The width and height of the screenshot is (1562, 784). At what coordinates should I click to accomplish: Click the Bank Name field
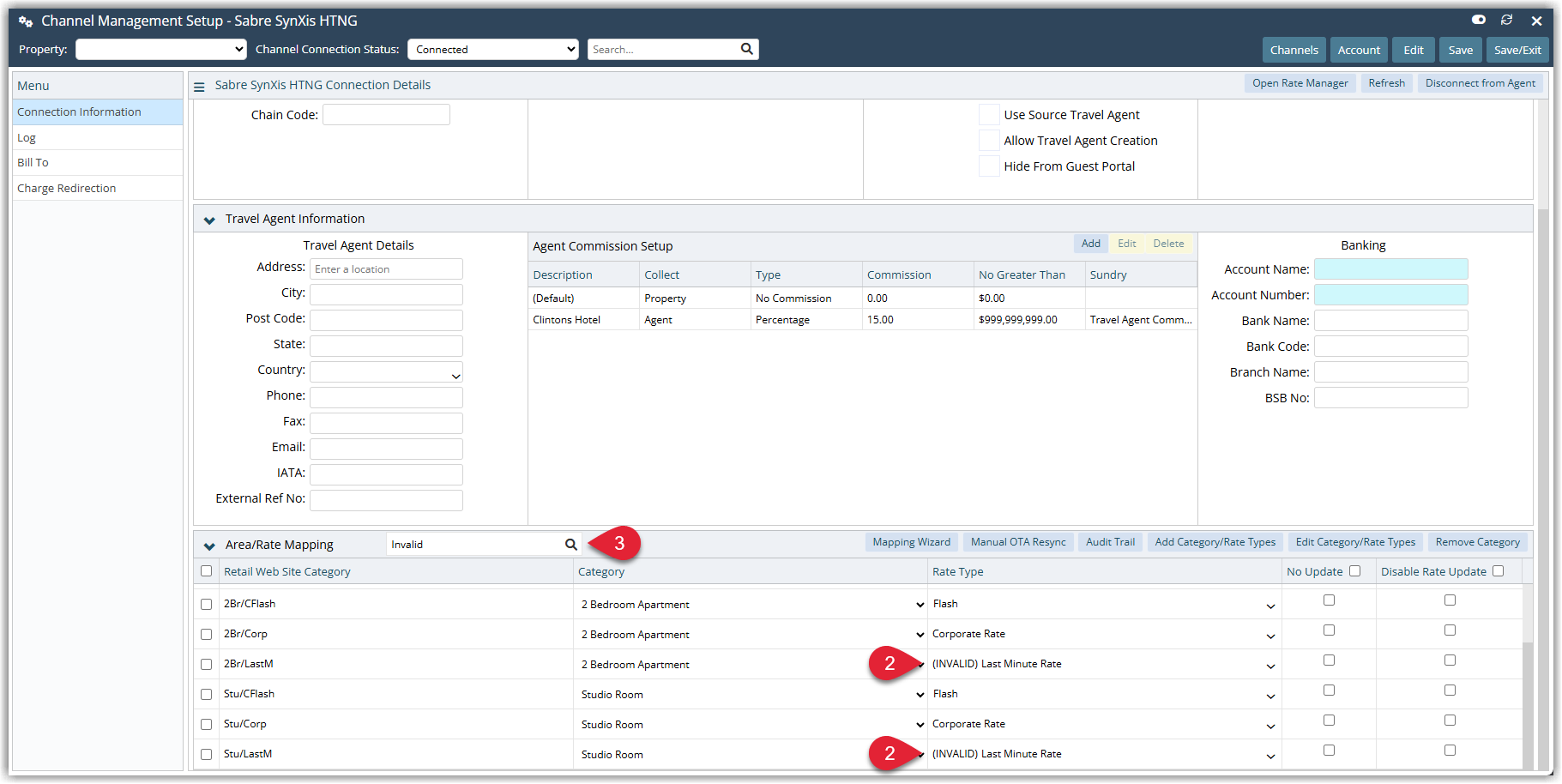tap(1390, 321)
